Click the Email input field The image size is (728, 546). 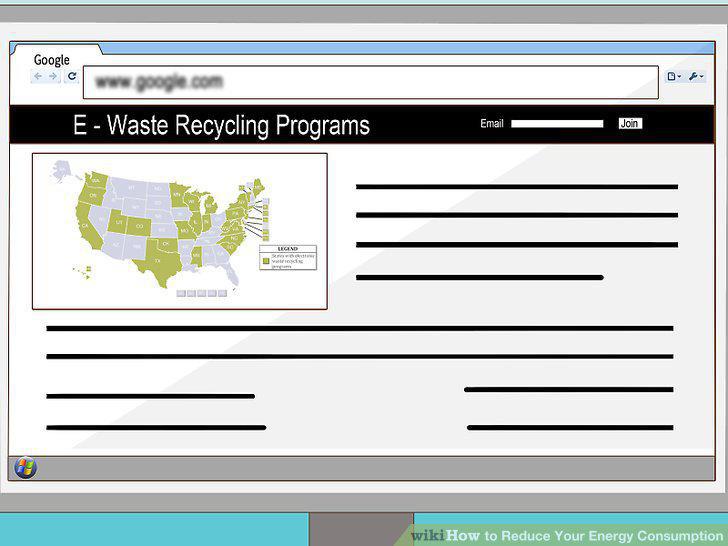point(557,124)
